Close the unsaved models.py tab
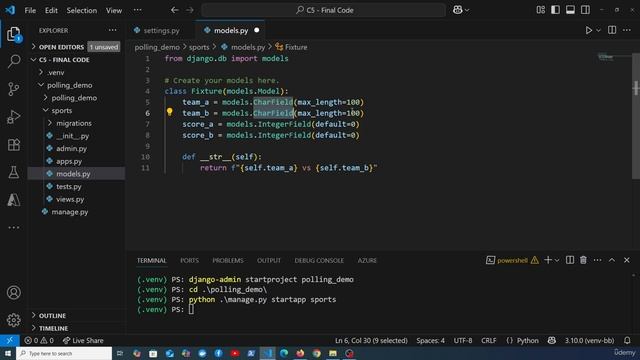Image resolution: width=640 pixels, height=360 pixels. pyautogui.click(x=257, y=30)
